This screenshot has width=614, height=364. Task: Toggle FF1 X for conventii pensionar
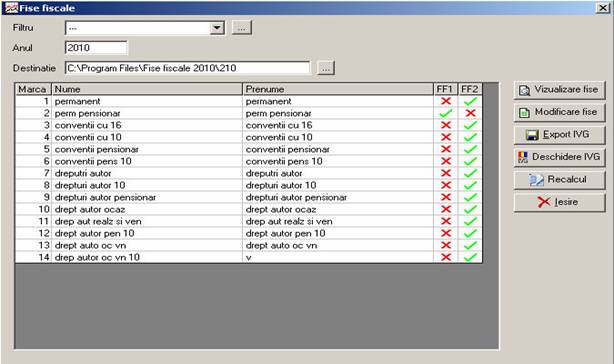[446, 150]
